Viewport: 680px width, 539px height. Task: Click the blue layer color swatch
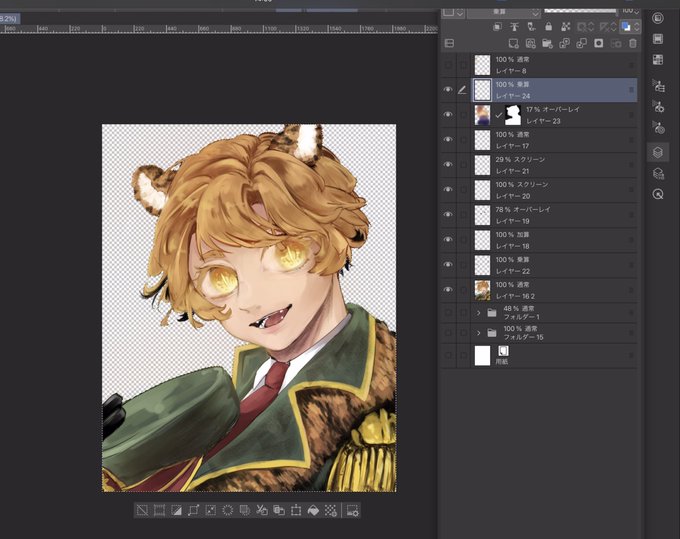pos(626,27)
